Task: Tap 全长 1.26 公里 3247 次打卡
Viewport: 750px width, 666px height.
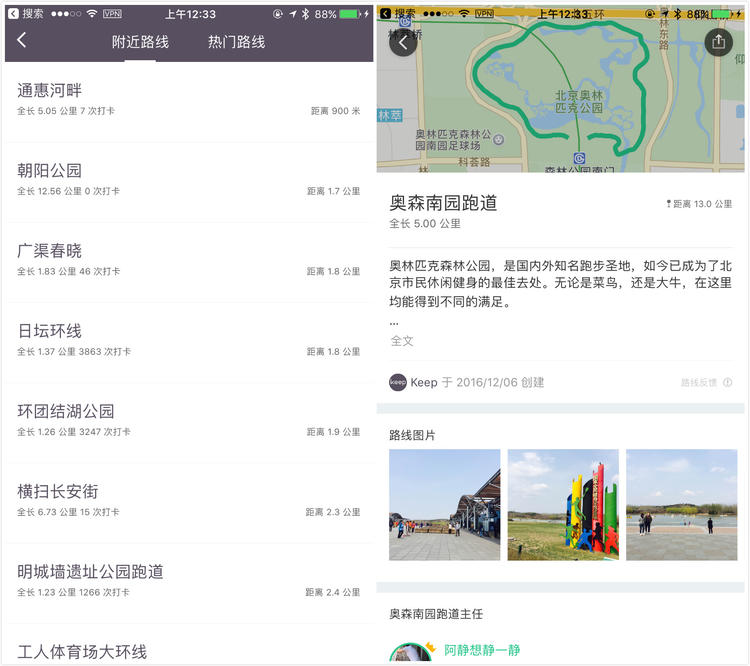Action: pos(74,432)
